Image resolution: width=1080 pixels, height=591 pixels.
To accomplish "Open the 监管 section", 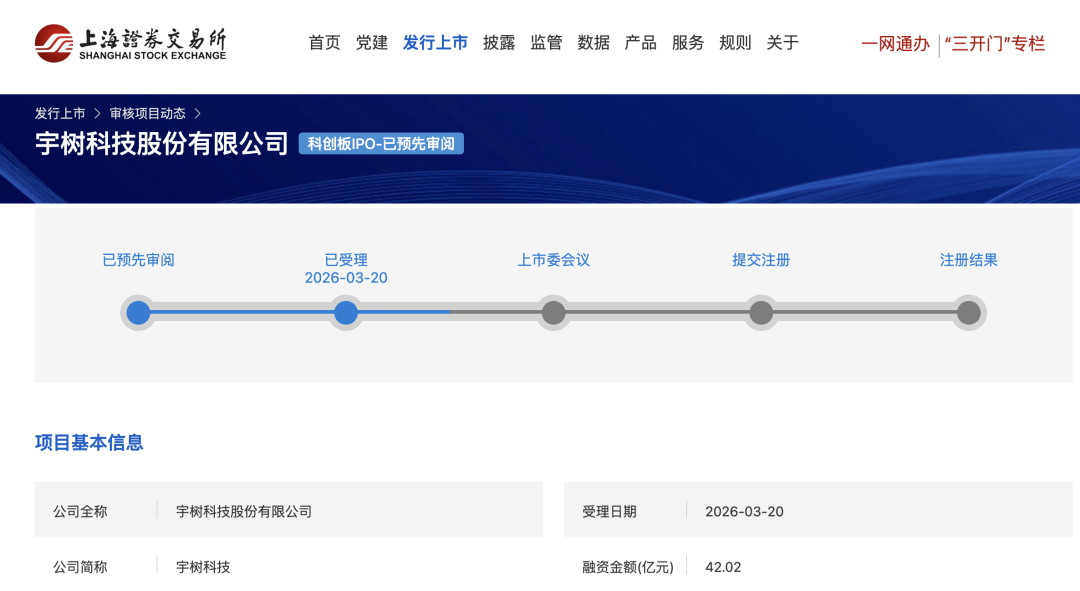I will pos(546,43).
